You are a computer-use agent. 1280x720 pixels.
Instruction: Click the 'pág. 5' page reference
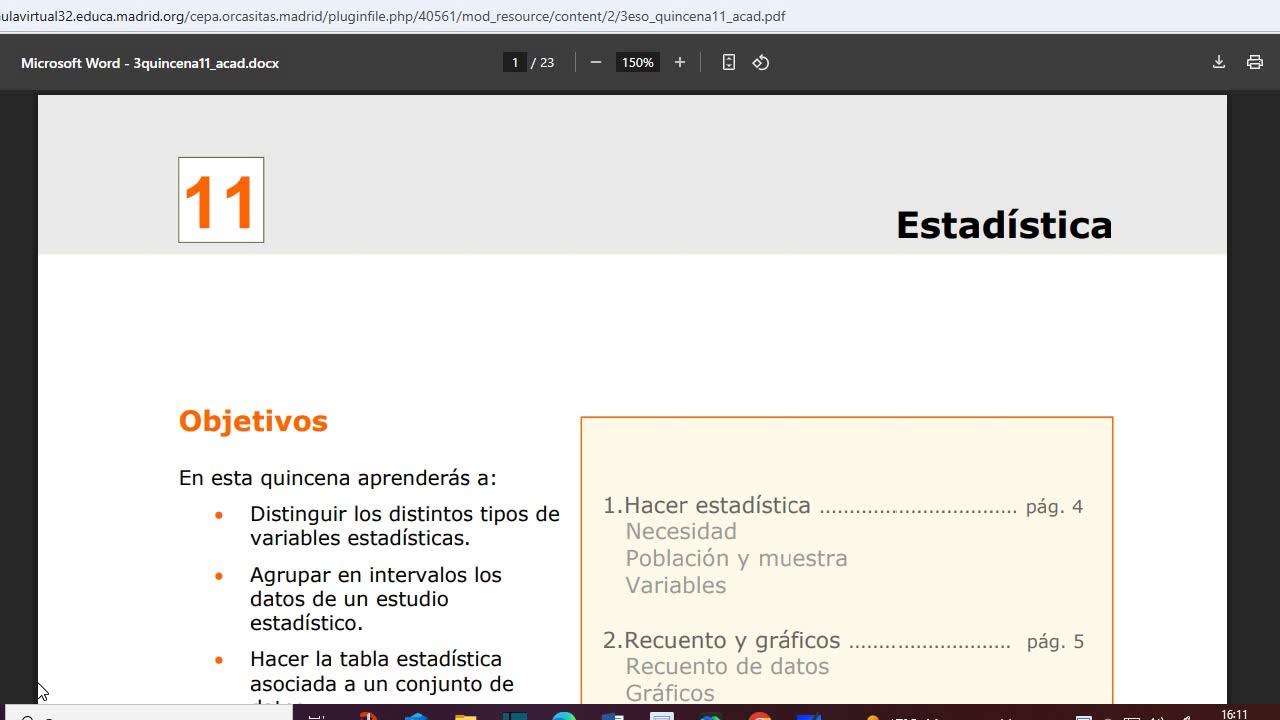1055,641
